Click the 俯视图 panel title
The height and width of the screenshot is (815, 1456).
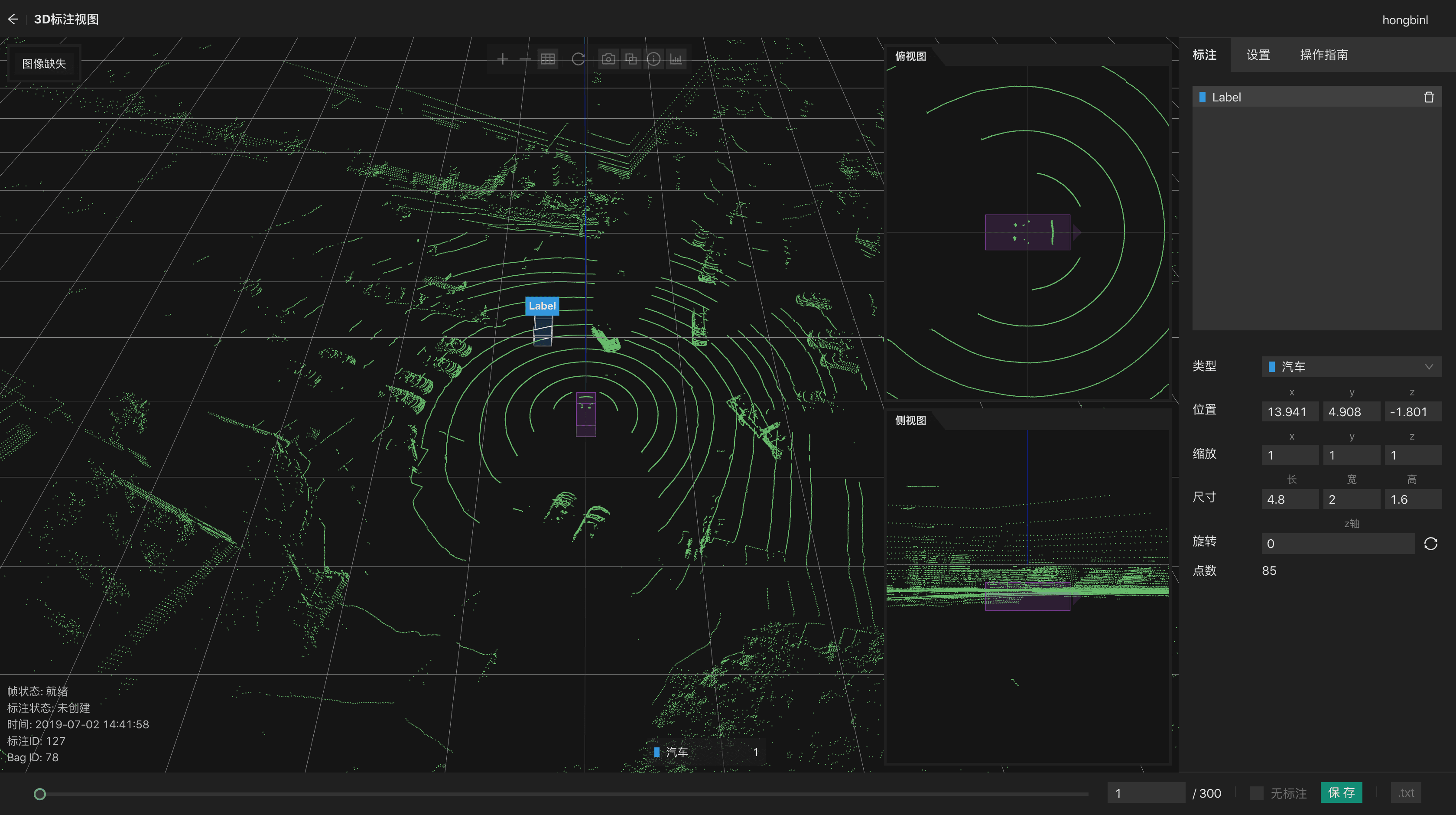tap(910, 56)
